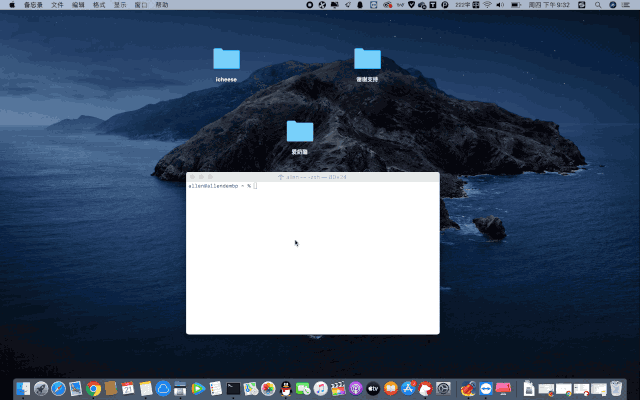Open Final Cut Pro clapperboard icon
This screenshot has height=400, width=640.
click(x=338, y=389)
